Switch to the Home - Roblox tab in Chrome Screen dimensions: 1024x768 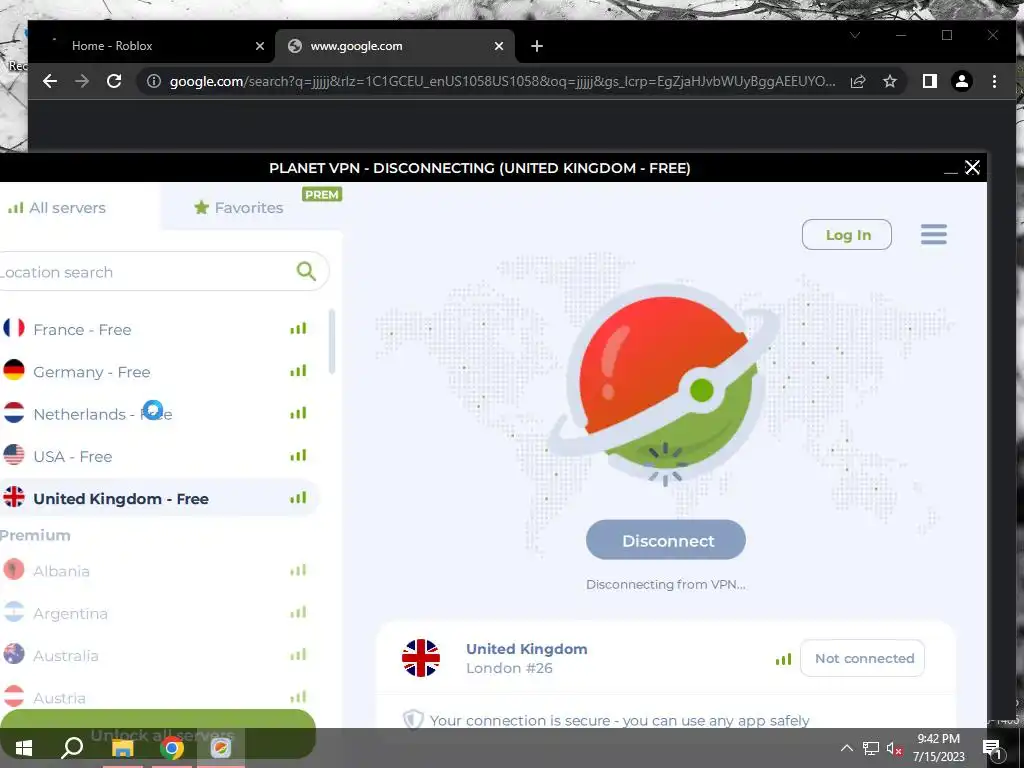pos(153,46)
